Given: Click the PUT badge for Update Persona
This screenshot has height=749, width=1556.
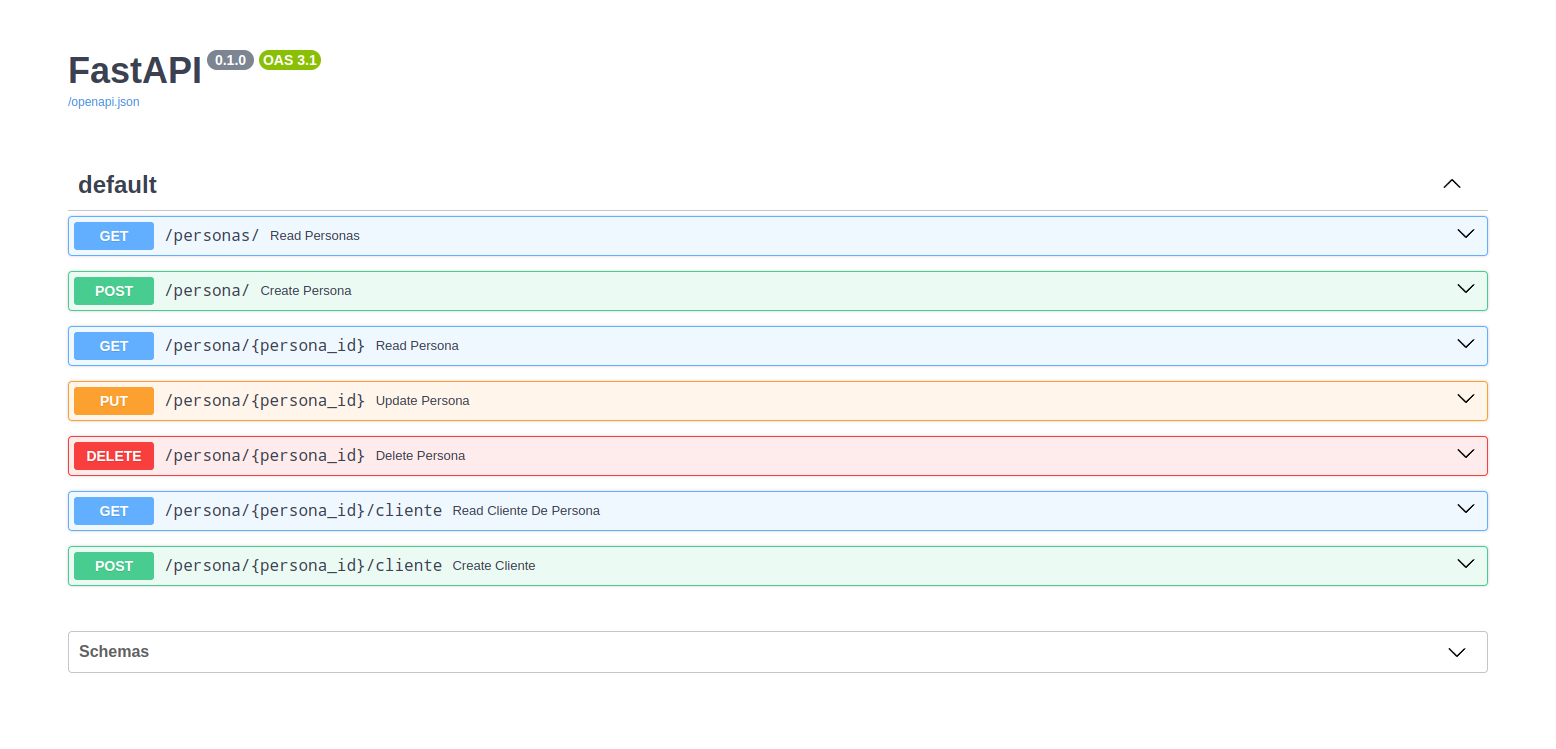Looking at the screenshot, I should click(x=114, y=401).
